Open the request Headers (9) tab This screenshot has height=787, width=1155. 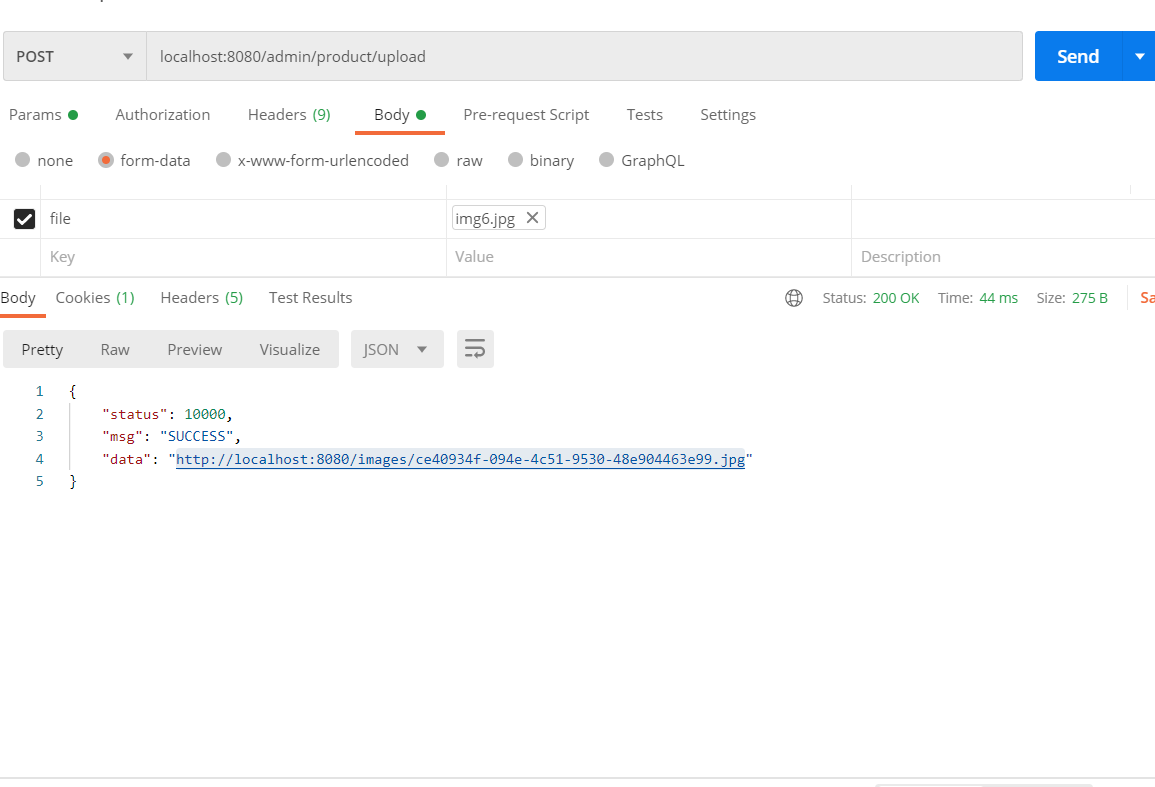[289, 115]
